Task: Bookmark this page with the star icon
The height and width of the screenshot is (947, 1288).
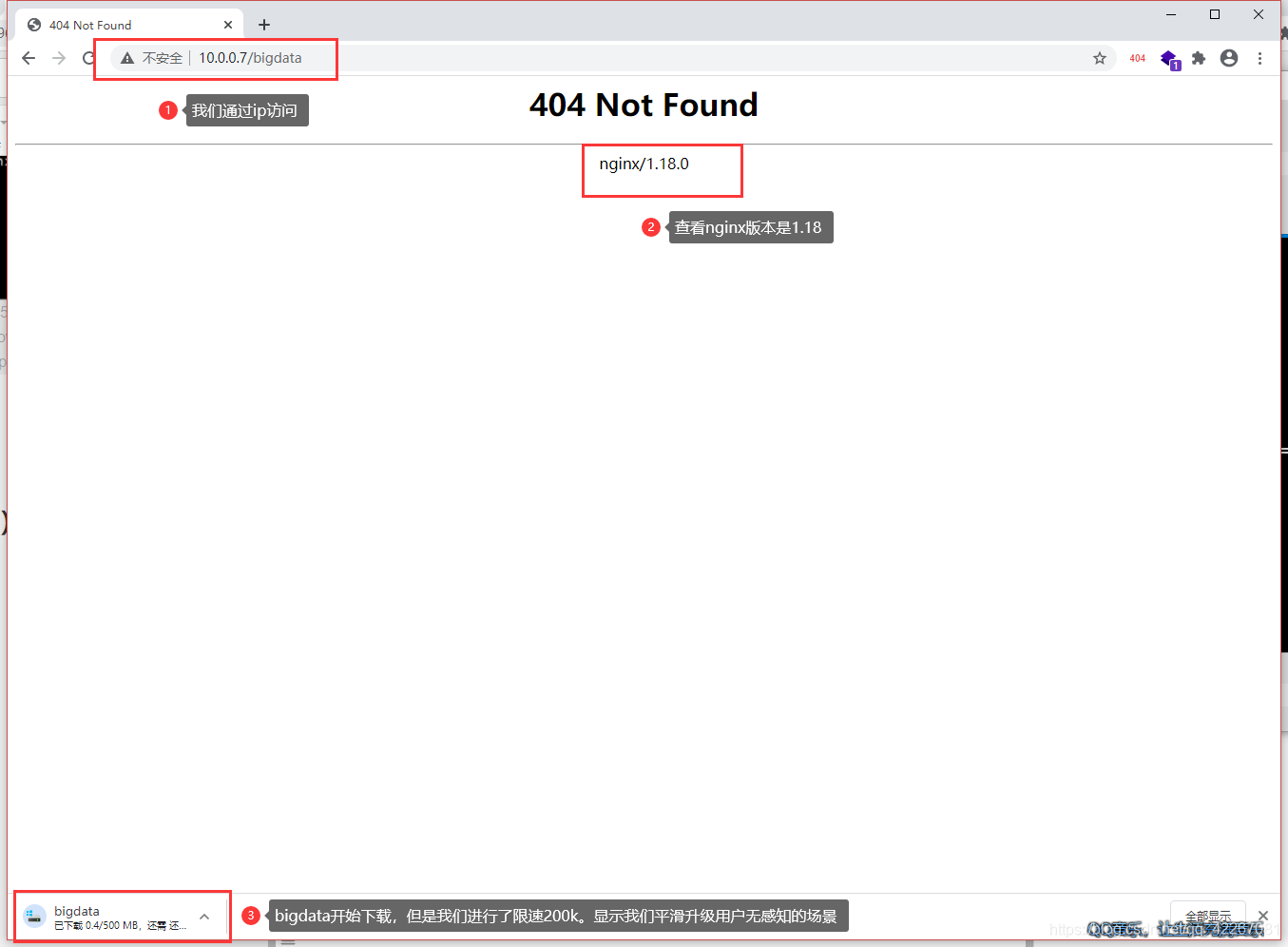Action: click(x=1100, y=58)
